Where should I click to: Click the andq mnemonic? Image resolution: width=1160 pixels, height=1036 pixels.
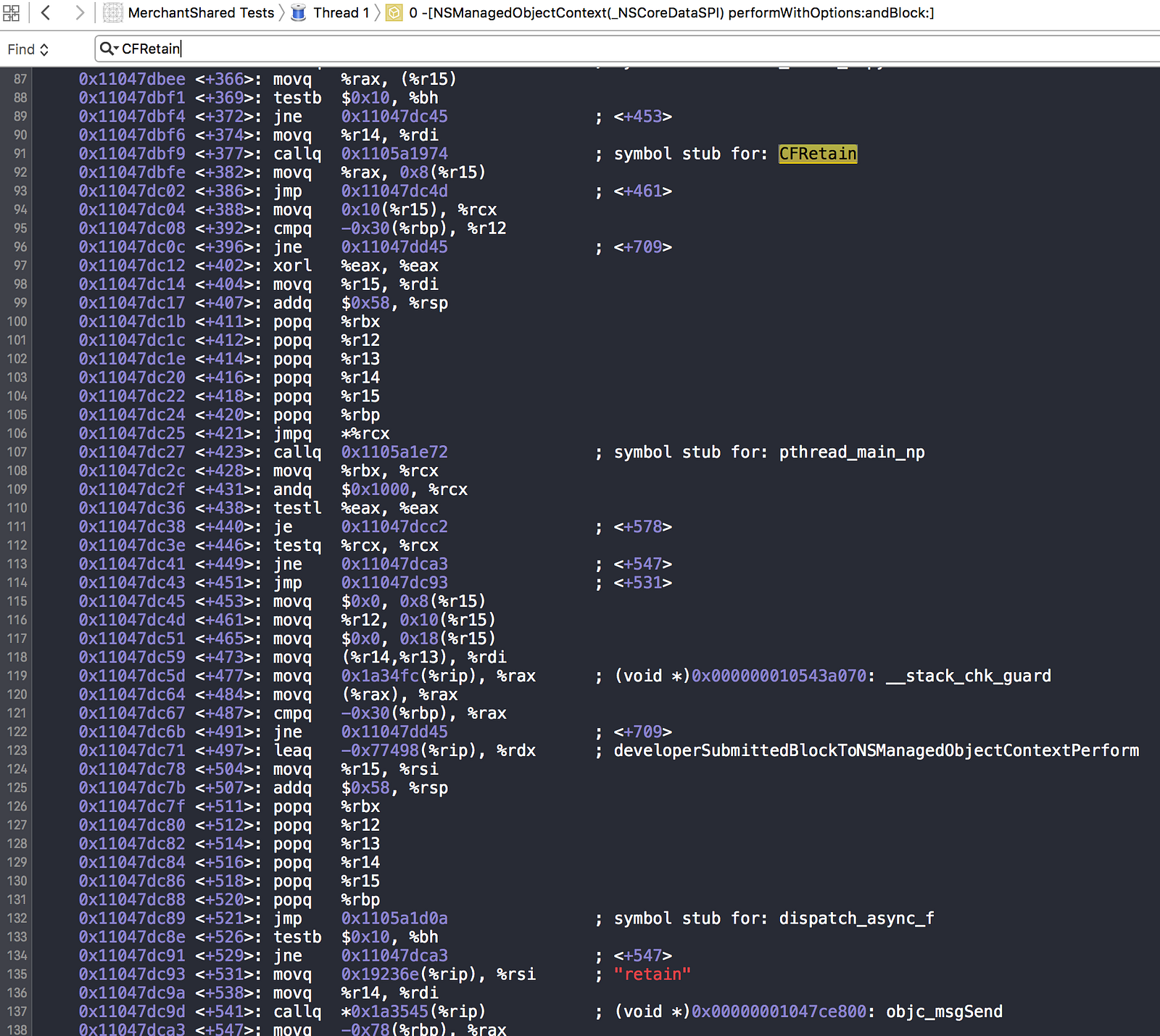coord(292,490)
